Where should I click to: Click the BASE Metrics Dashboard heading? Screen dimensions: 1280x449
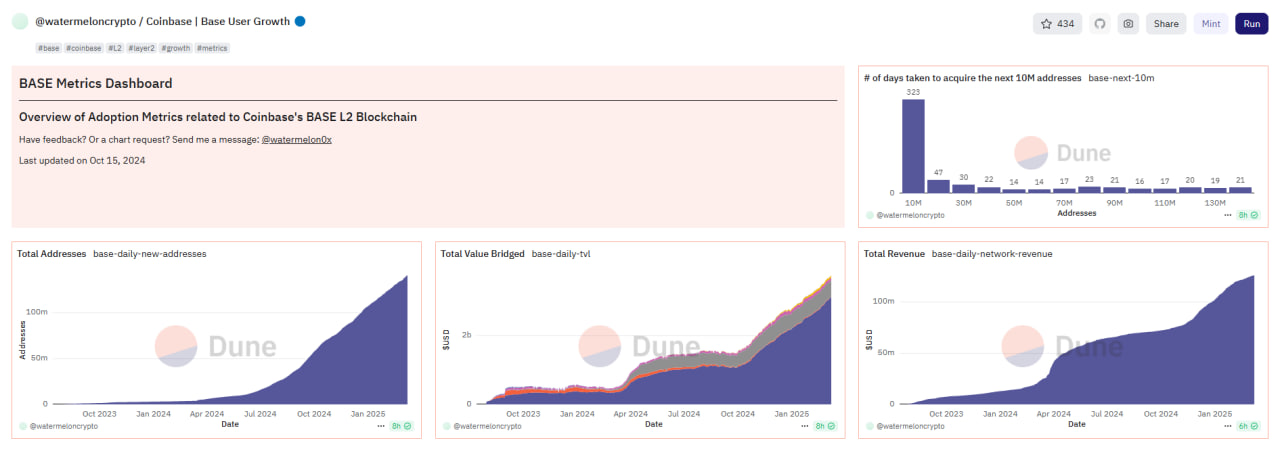coord(96,84)
